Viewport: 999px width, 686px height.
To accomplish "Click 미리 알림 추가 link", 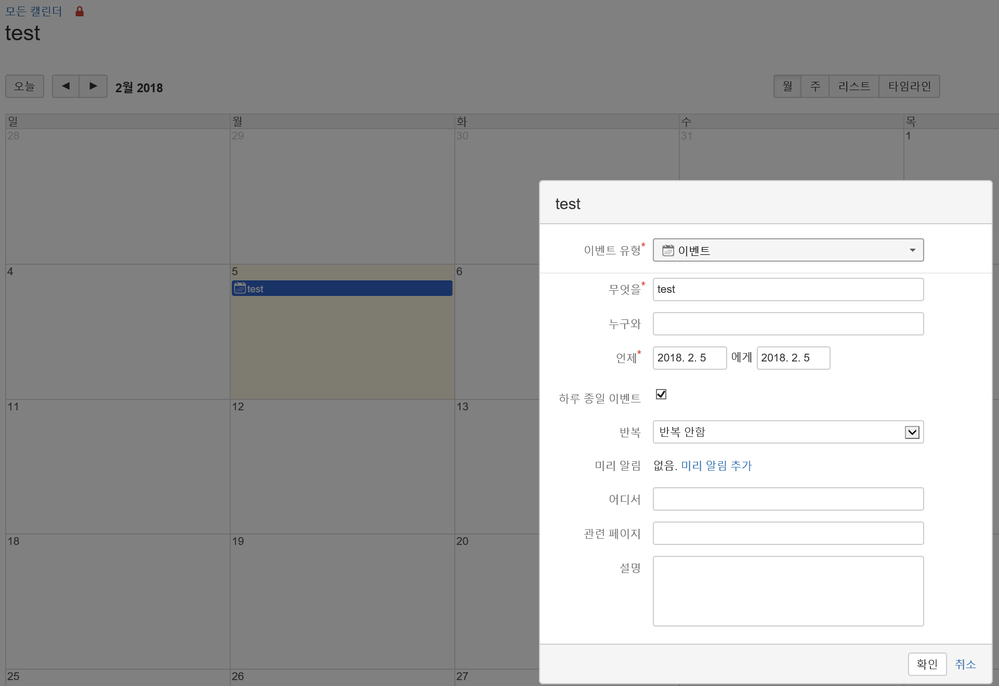I will tap(716, 466).
